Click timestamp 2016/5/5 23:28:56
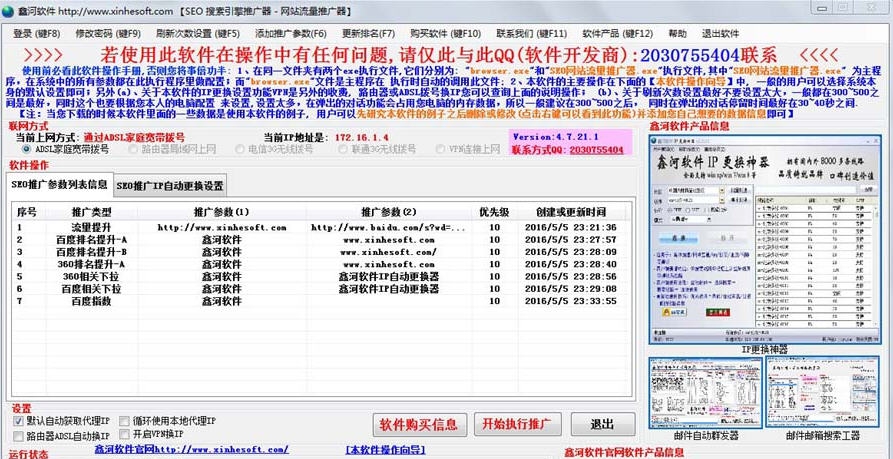This screenshot has width=893, height=459. [570, 276]
